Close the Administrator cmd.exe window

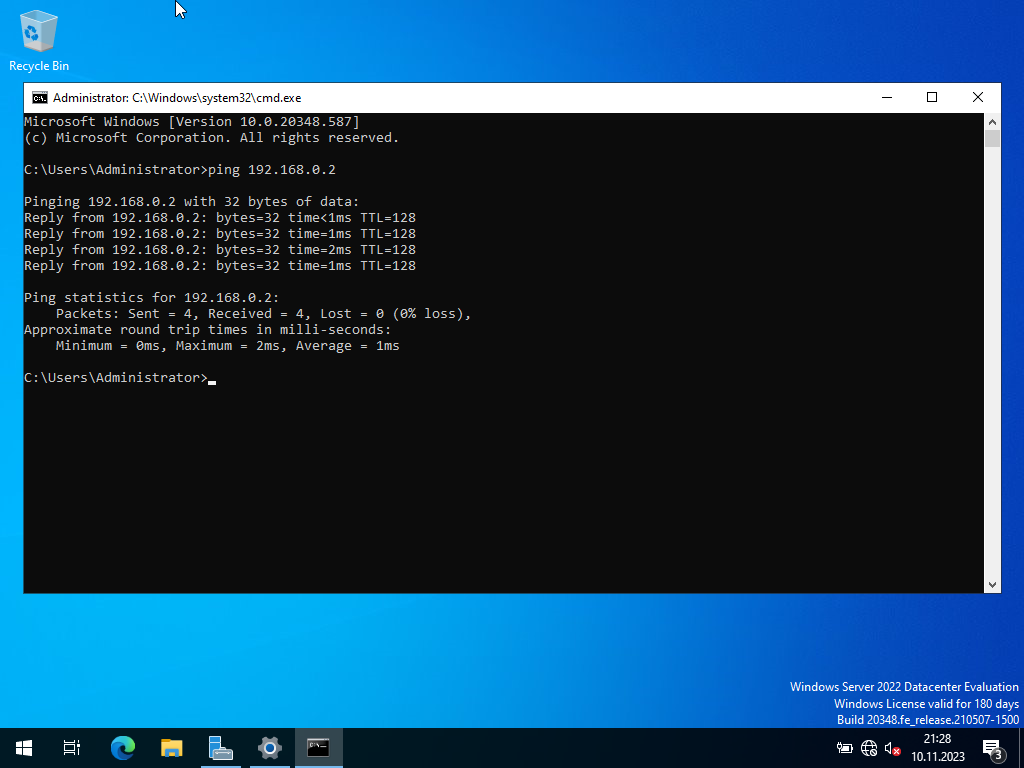[x=978, y=97]
